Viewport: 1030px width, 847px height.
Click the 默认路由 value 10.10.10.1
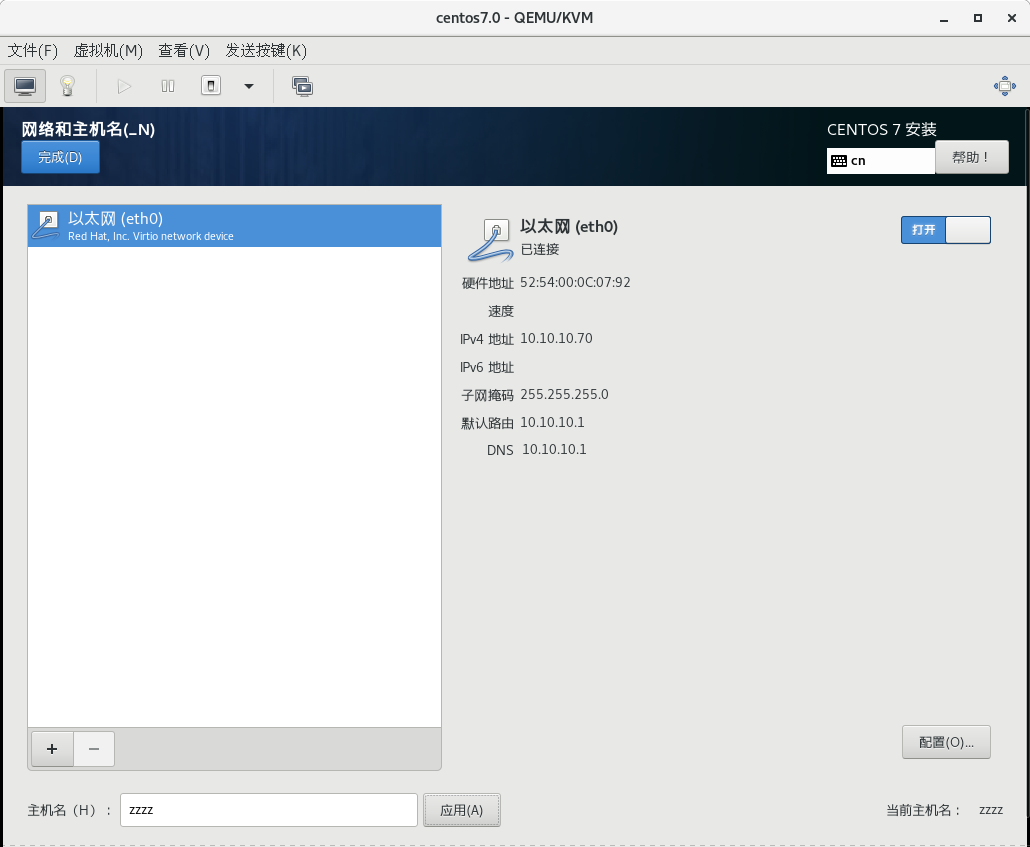point(552,423)
